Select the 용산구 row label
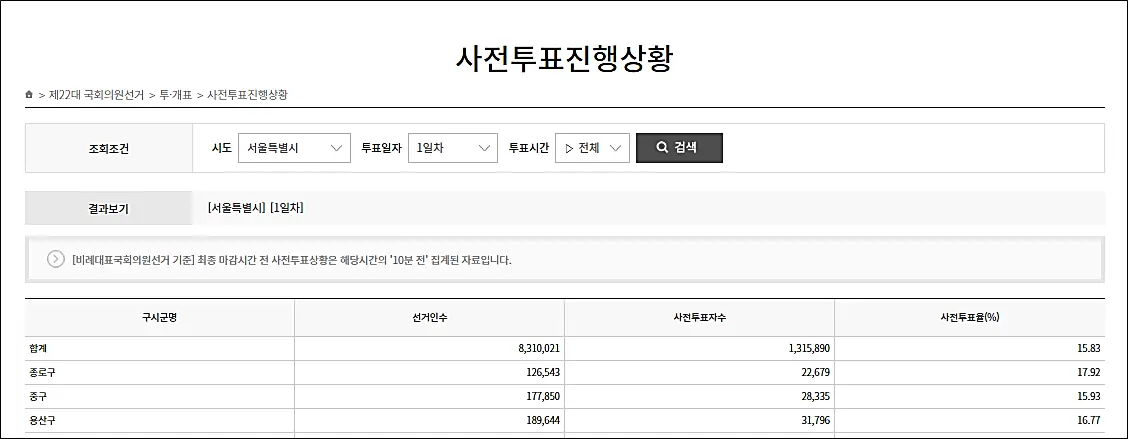 (41, 421)
